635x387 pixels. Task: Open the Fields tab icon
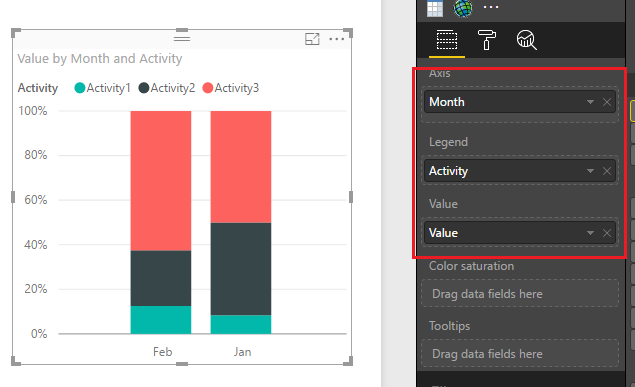[x=447, y=40]
